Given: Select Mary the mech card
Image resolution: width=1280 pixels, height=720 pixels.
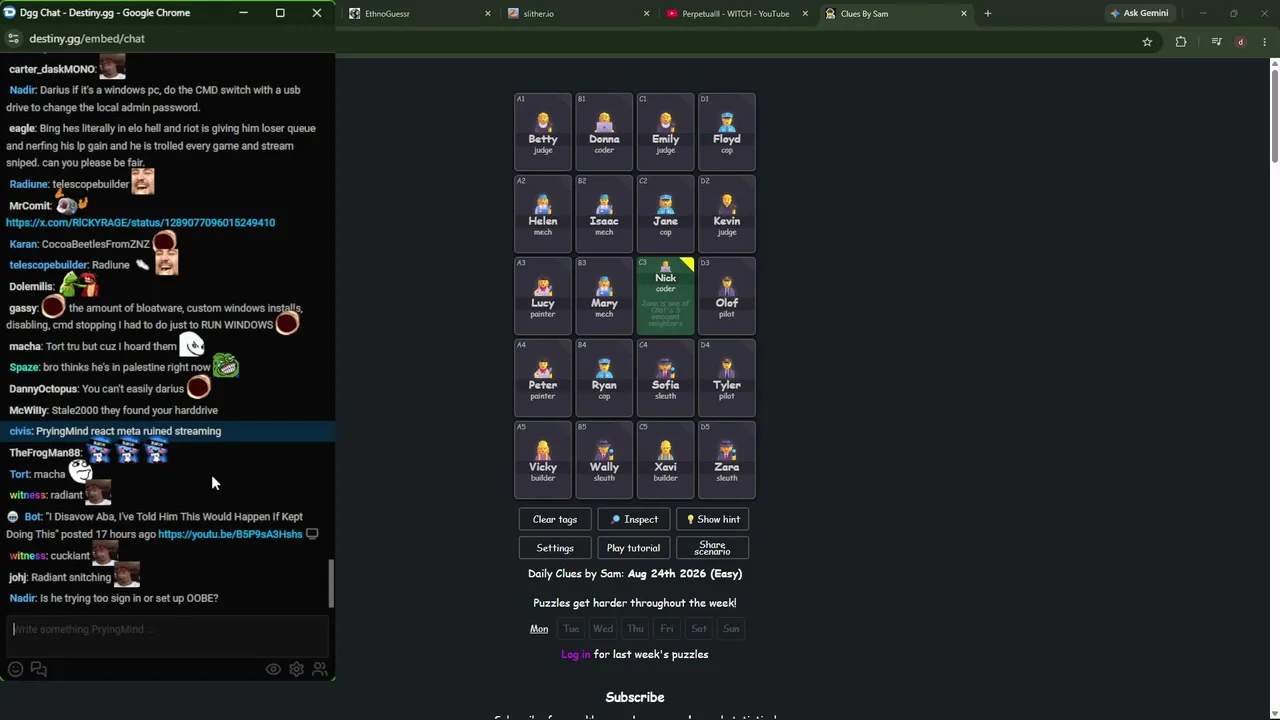Looking at the screenshot, I should coord(604,295).
